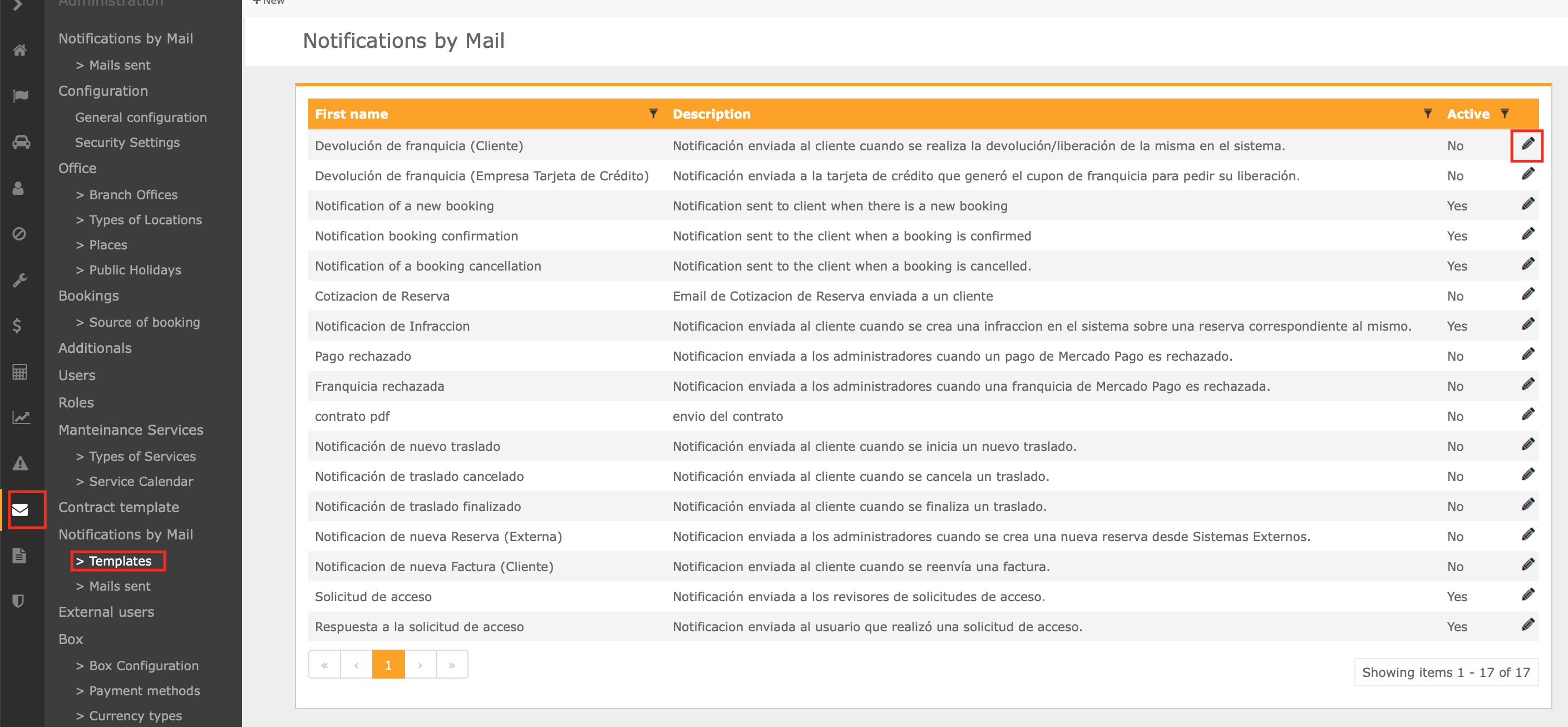Open Places menu item
Image resolution: width=1568 pixels, height=727 pixels.
(x=102, y=245)
